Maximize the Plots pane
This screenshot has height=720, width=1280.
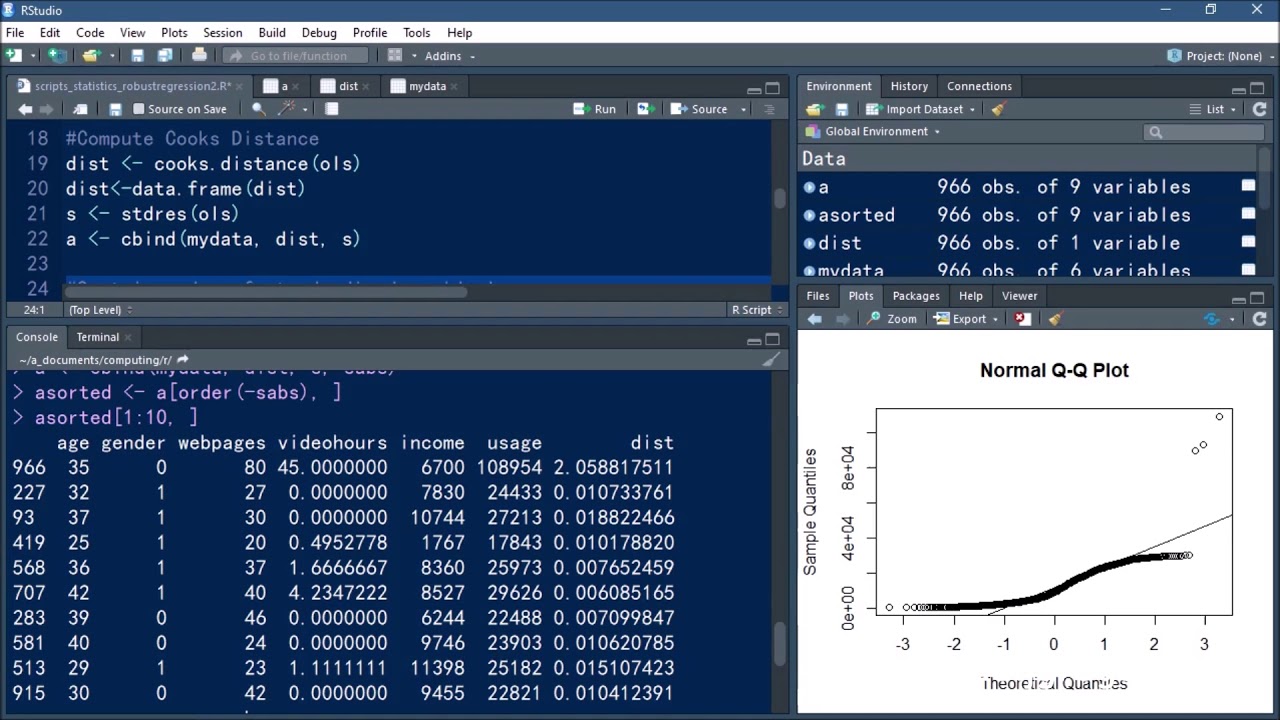coord(1257,298)
